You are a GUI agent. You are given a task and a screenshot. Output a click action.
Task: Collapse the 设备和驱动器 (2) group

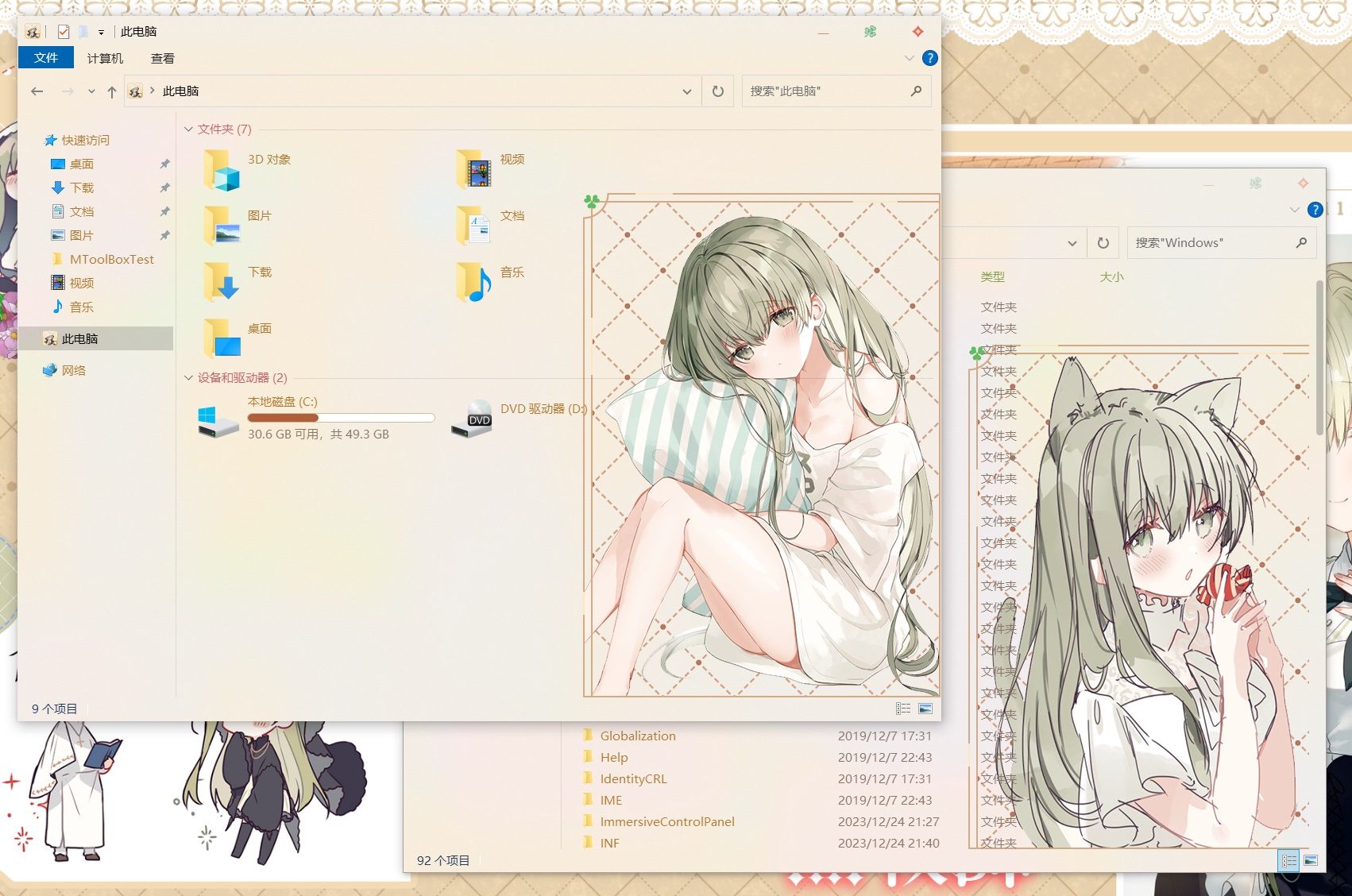click(188, 377)
